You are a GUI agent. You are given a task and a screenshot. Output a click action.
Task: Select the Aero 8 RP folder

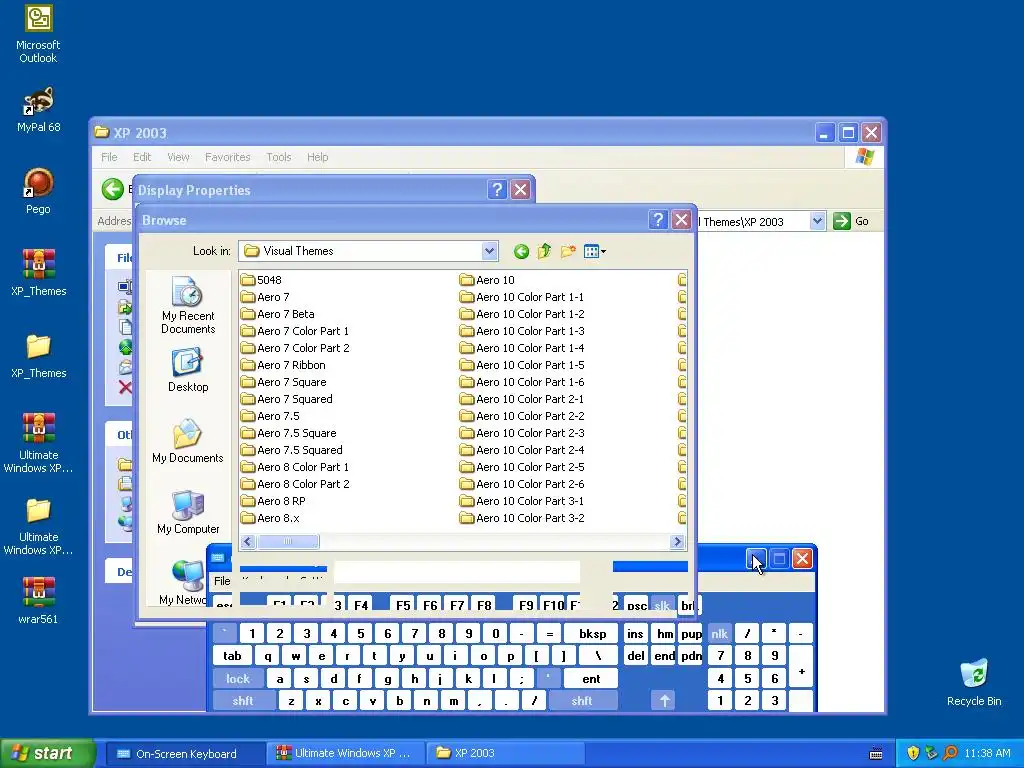pos(272,501)
